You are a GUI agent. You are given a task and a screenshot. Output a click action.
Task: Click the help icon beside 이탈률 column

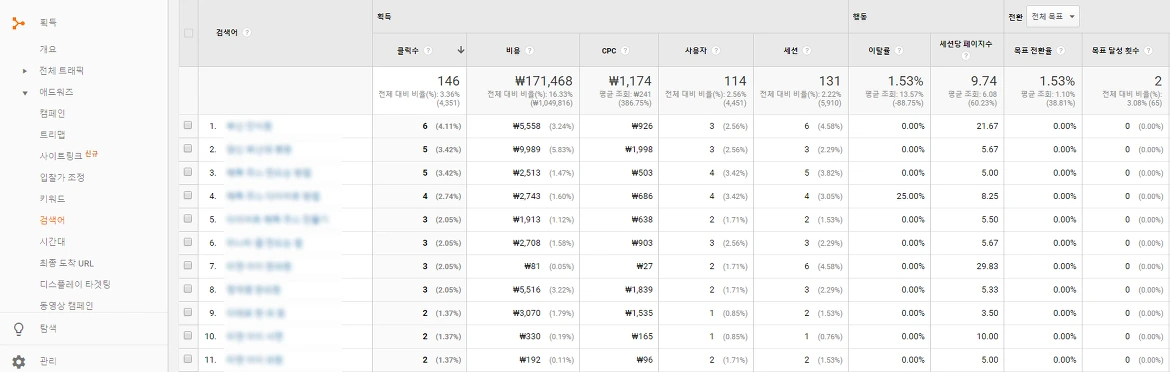899,51
